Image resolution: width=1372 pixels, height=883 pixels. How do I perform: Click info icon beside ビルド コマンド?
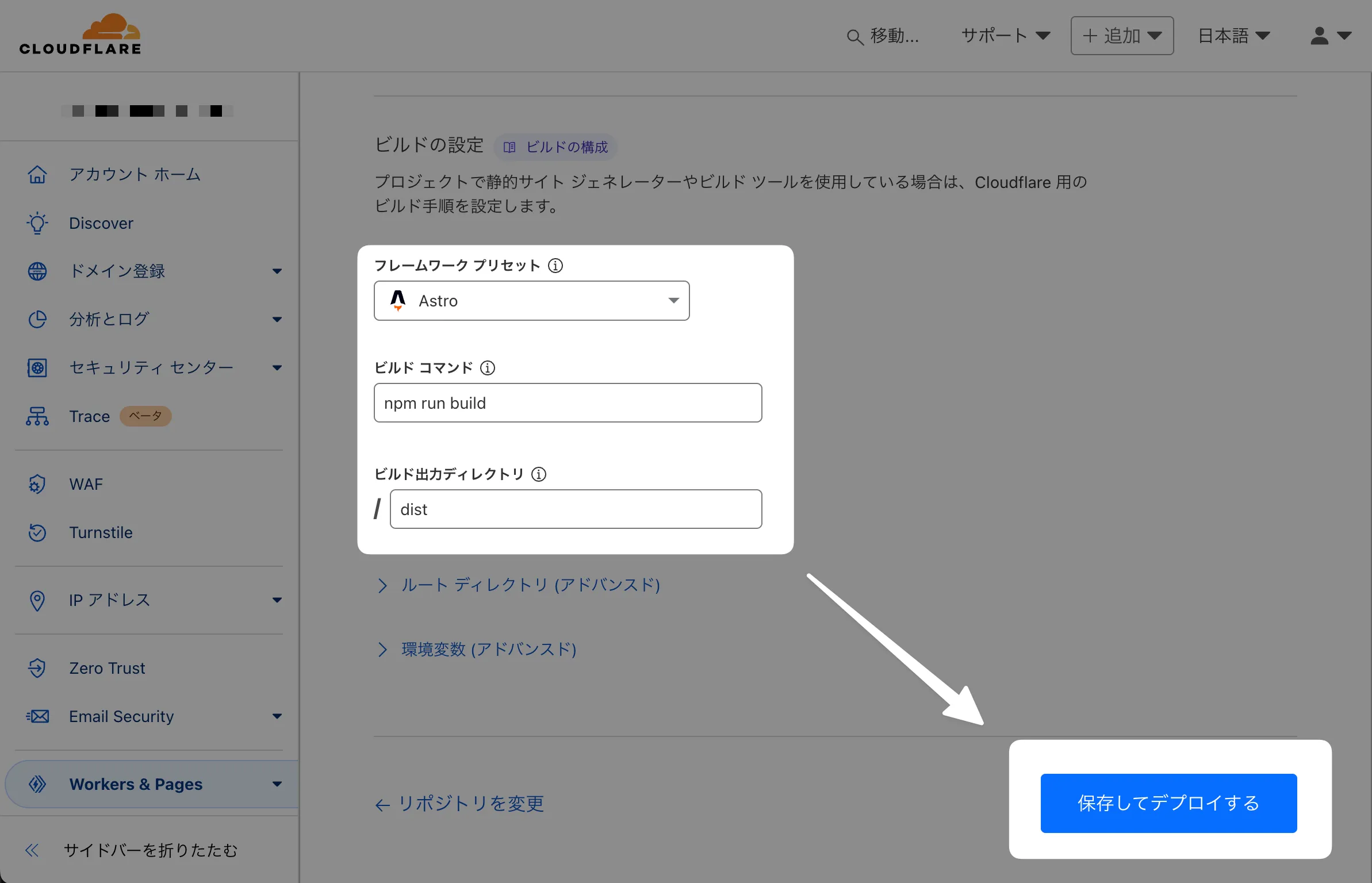tap(488, 368)
